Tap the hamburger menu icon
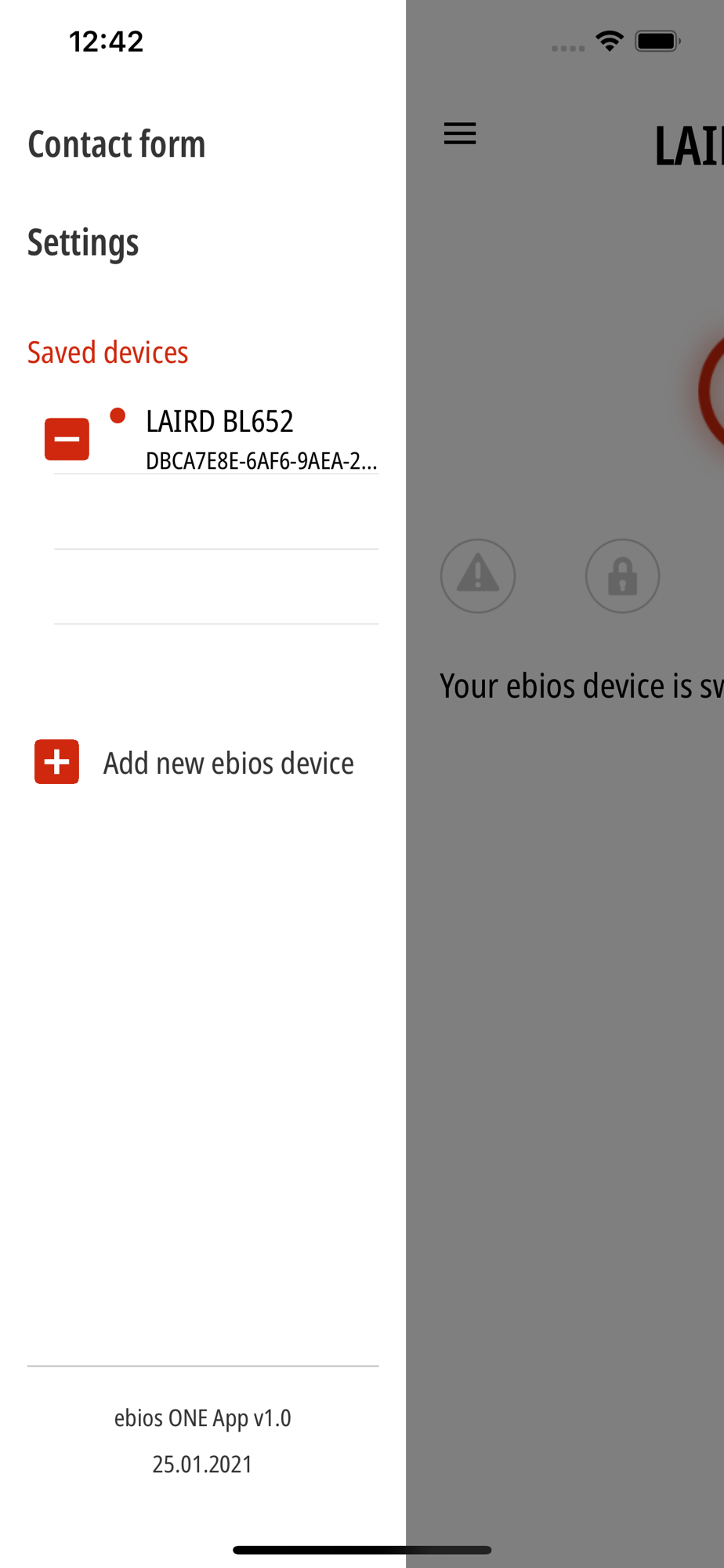This screenshot has width=724, height=1568. [x=460, y=133]
